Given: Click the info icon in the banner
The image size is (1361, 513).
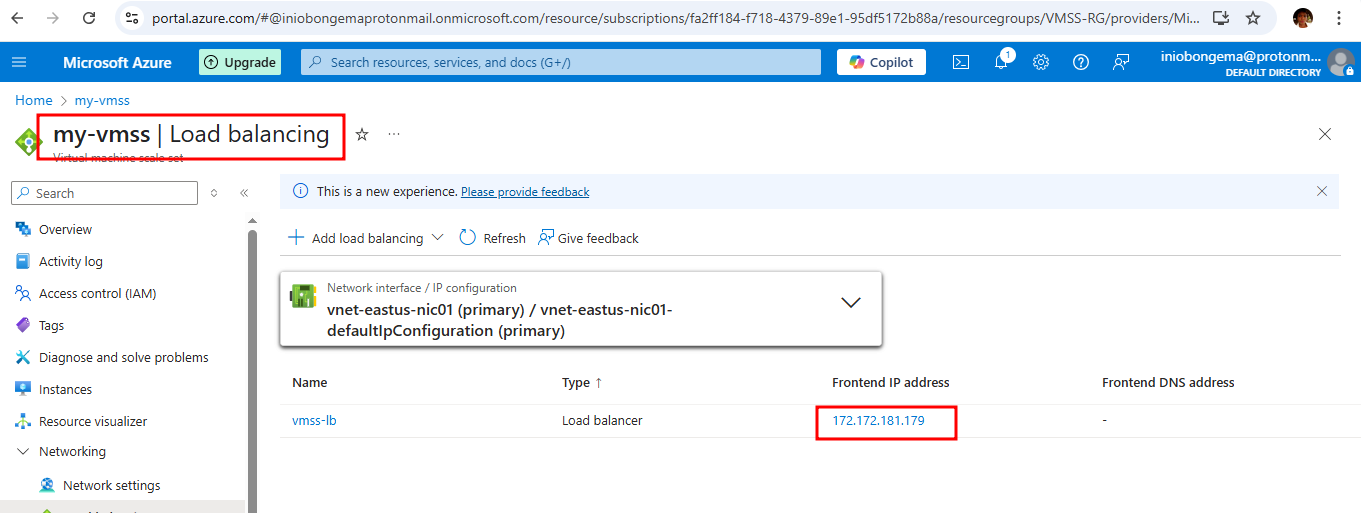Looking at the screenshot, I should [x=300, y=191].
